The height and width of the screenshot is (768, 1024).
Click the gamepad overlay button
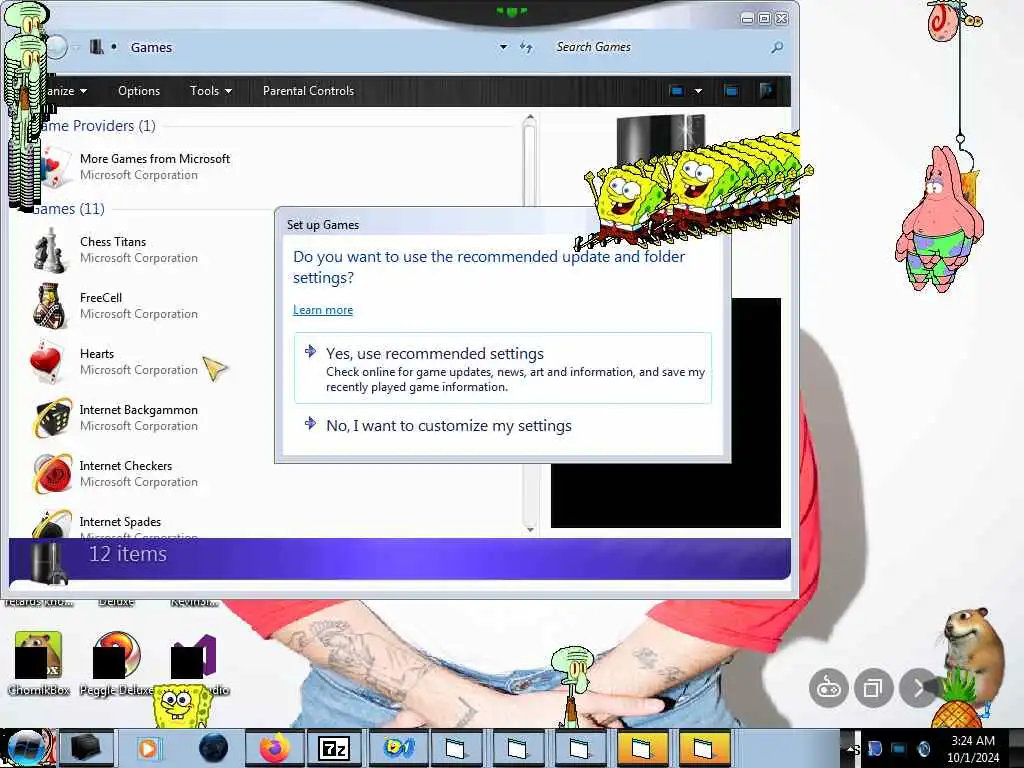pyautogui.click(x=829, y=688)
